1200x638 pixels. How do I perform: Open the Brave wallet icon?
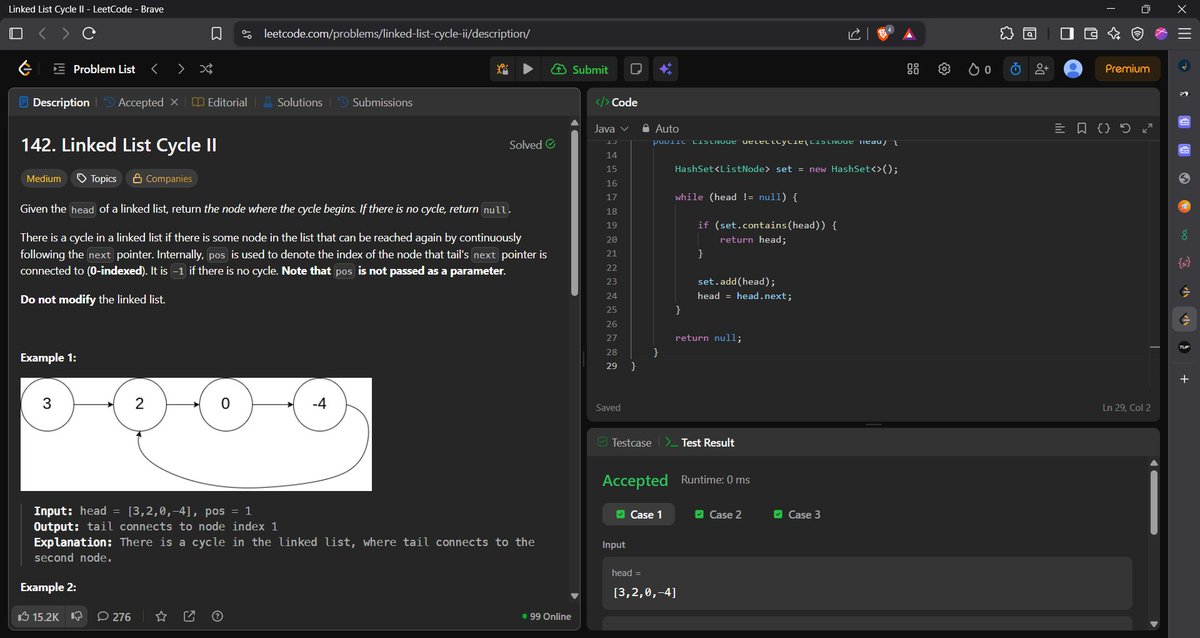[x=1090, y=33]
